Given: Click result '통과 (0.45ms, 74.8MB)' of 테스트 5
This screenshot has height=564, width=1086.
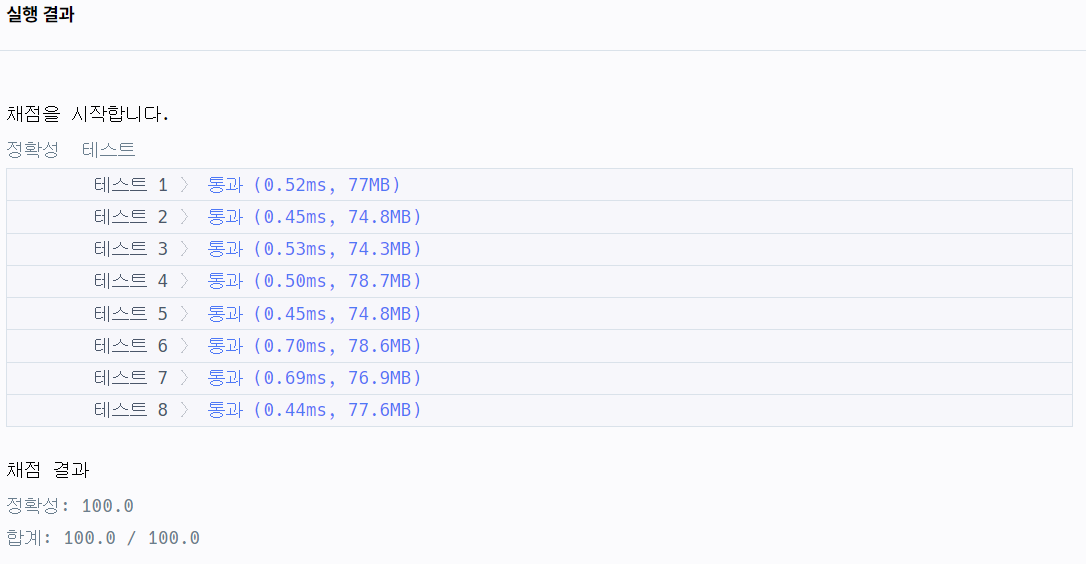Looking at the screenshot, I should pyautogui.click(x=314, y=314).
